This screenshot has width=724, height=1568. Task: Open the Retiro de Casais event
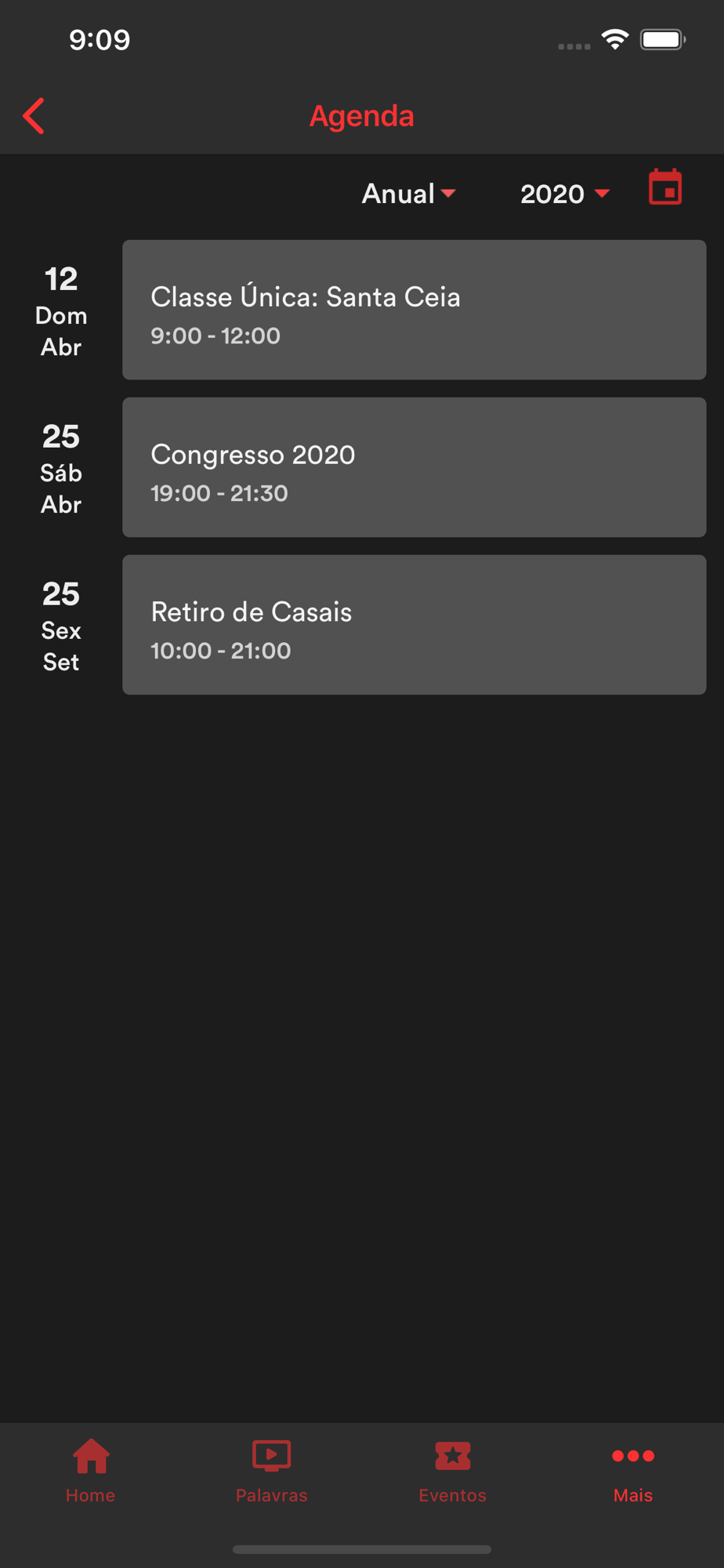coord(414,625)
